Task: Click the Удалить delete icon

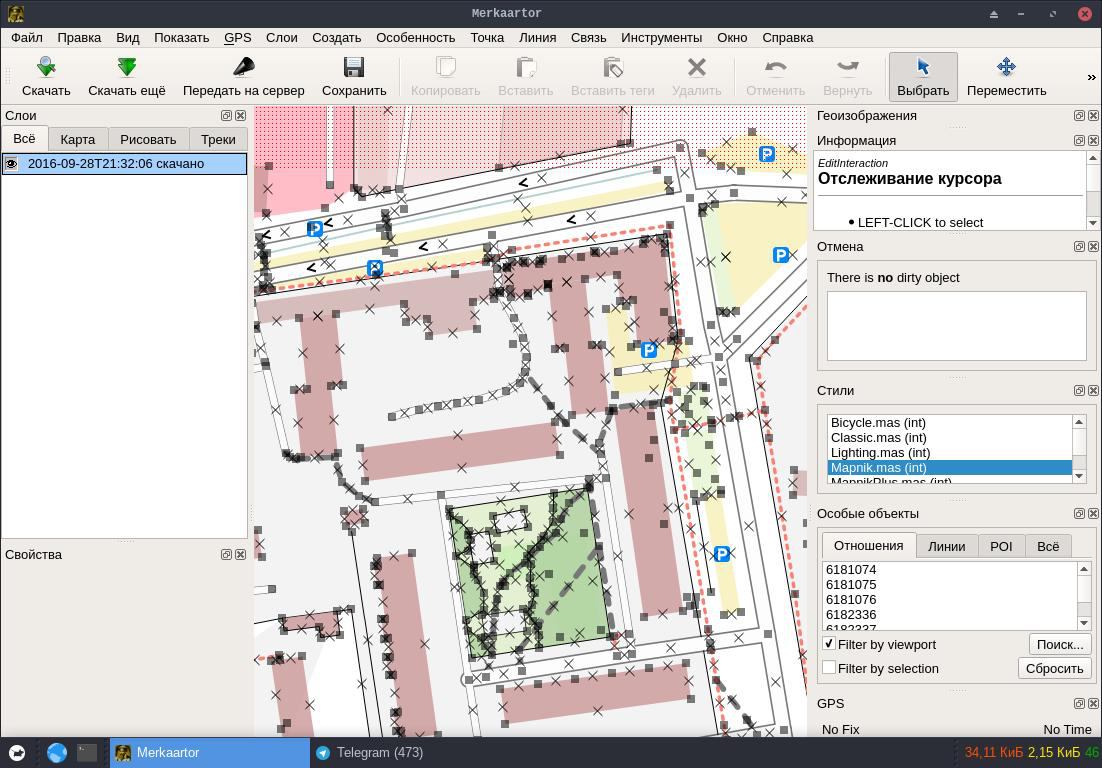Action: (696, 76)
